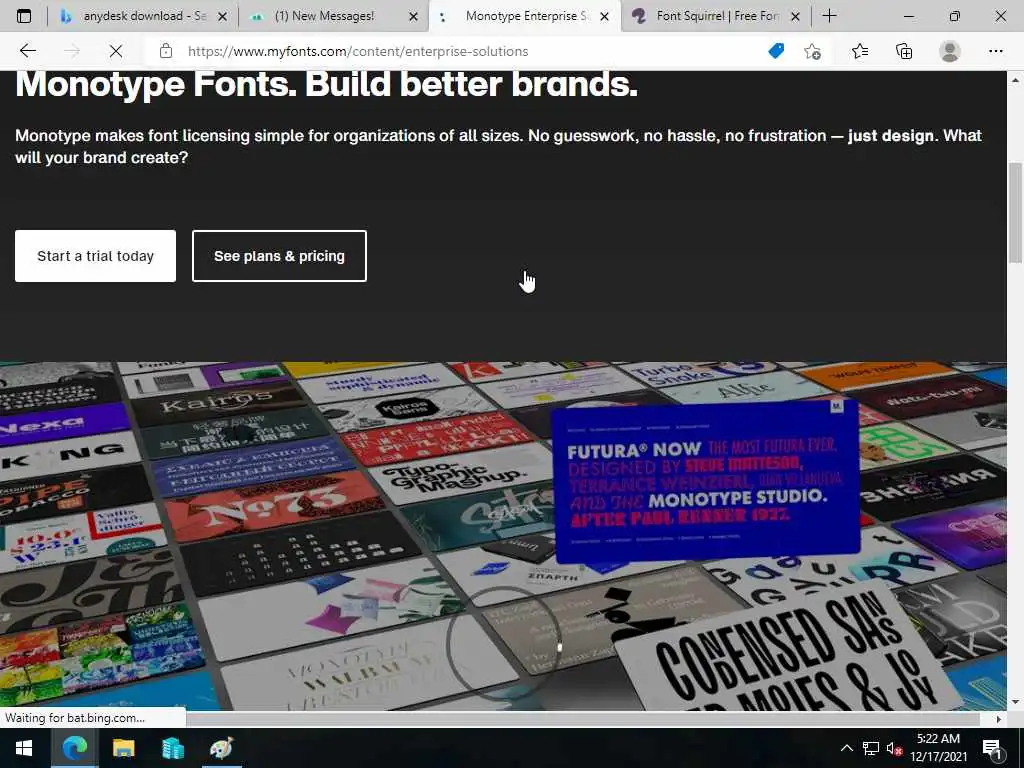Open network status tray icon

click(871, 748)
